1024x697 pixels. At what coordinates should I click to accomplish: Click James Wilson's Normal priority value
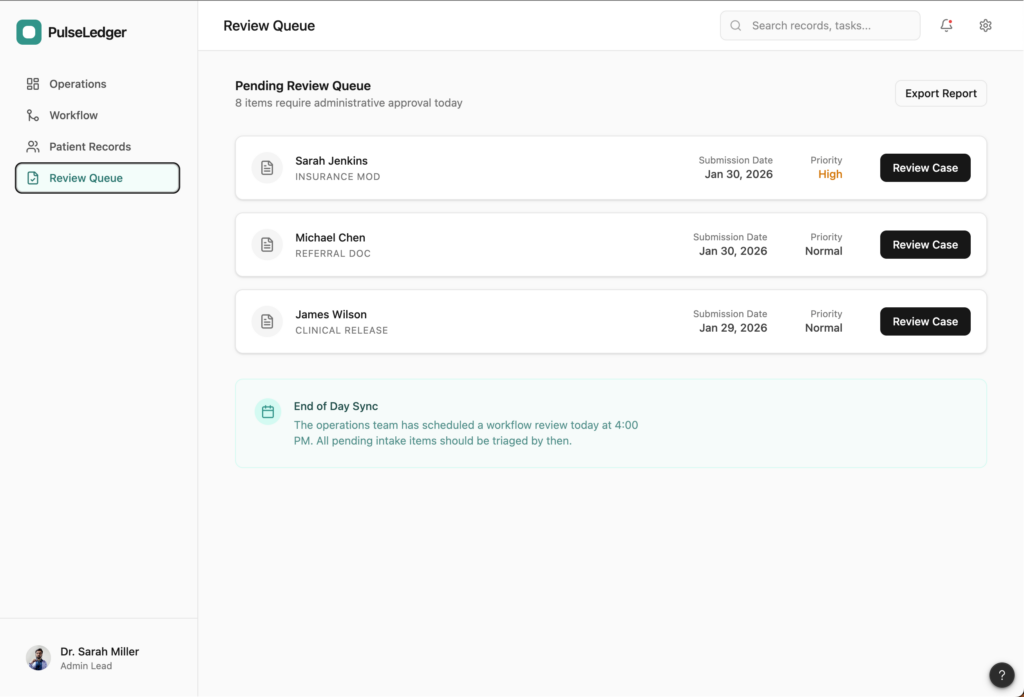824,328
